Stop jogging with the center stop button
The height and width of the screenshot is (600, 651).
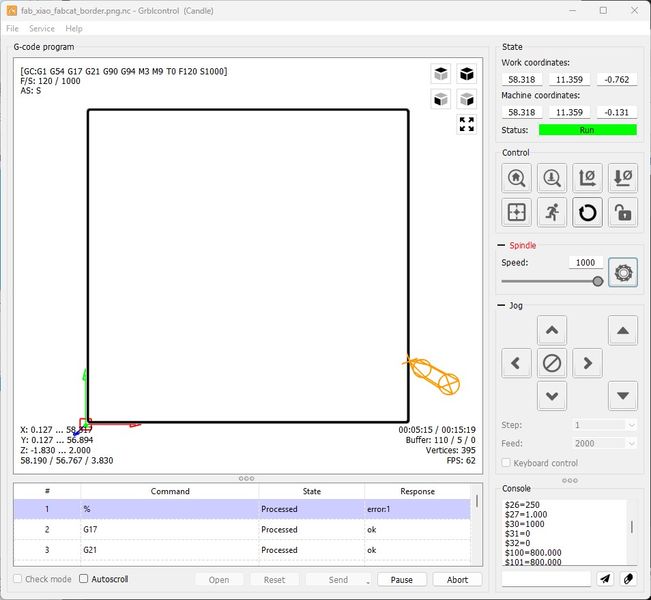point(552,363)
